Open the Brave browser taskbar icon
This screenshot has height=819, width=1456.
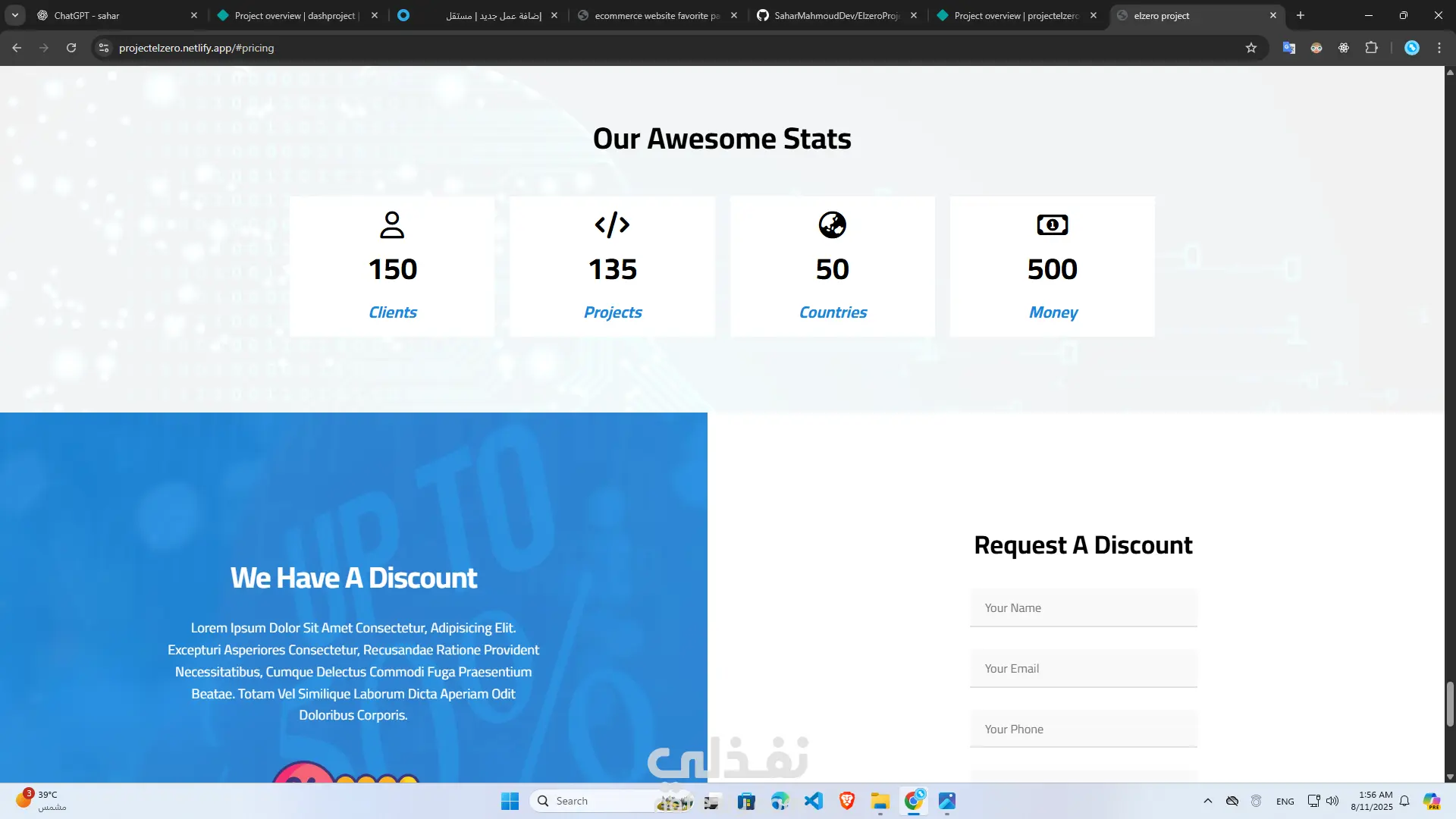pyautogui.click(x=847, y=801)
